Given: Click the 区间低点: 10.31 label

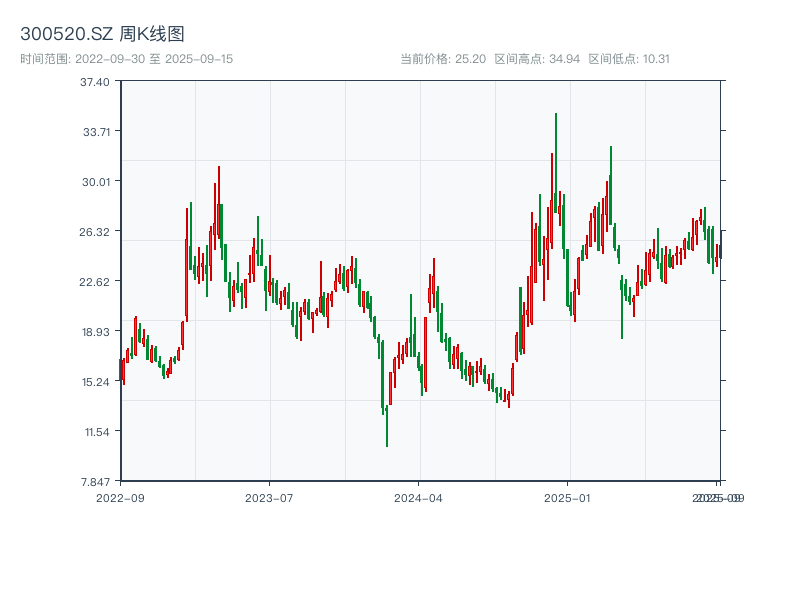Looking at the screenshot, I should point(629,59).
